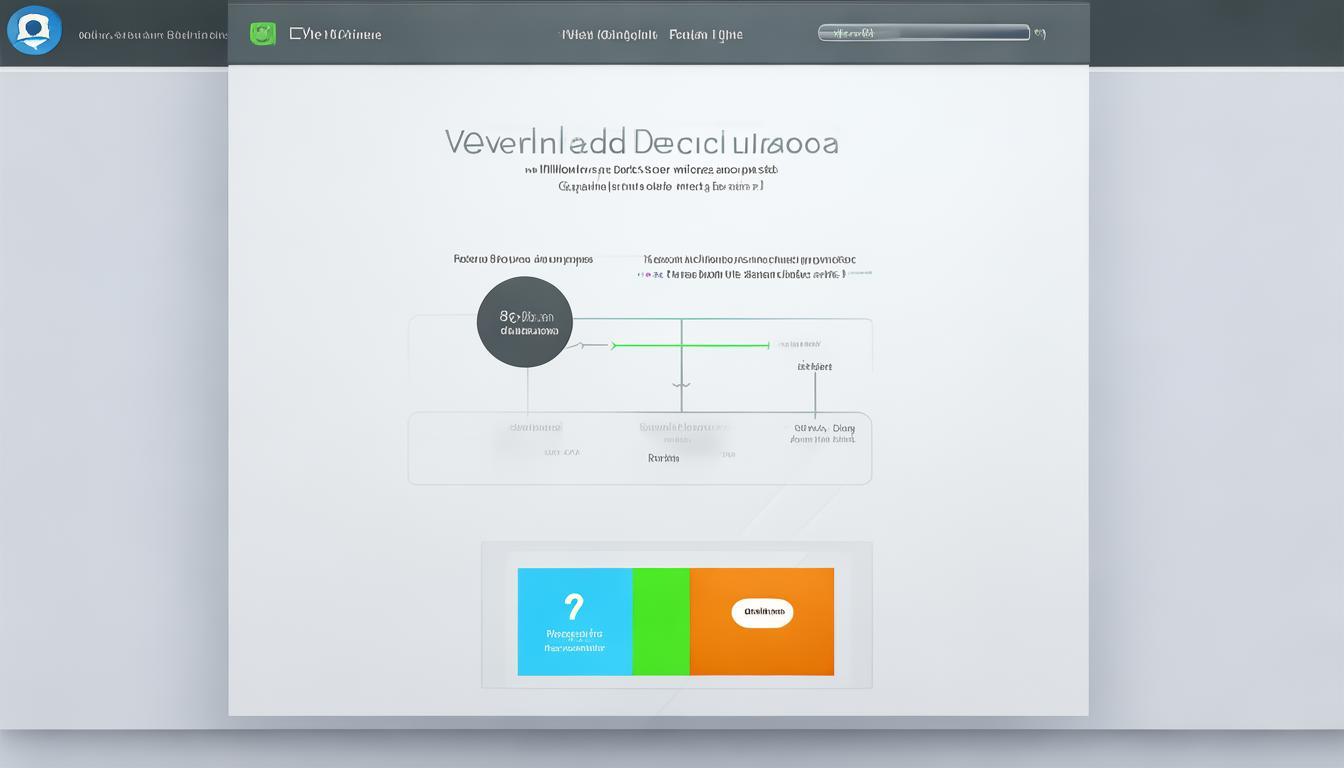Click the white question mark on blue panel

tap(573, 606)
